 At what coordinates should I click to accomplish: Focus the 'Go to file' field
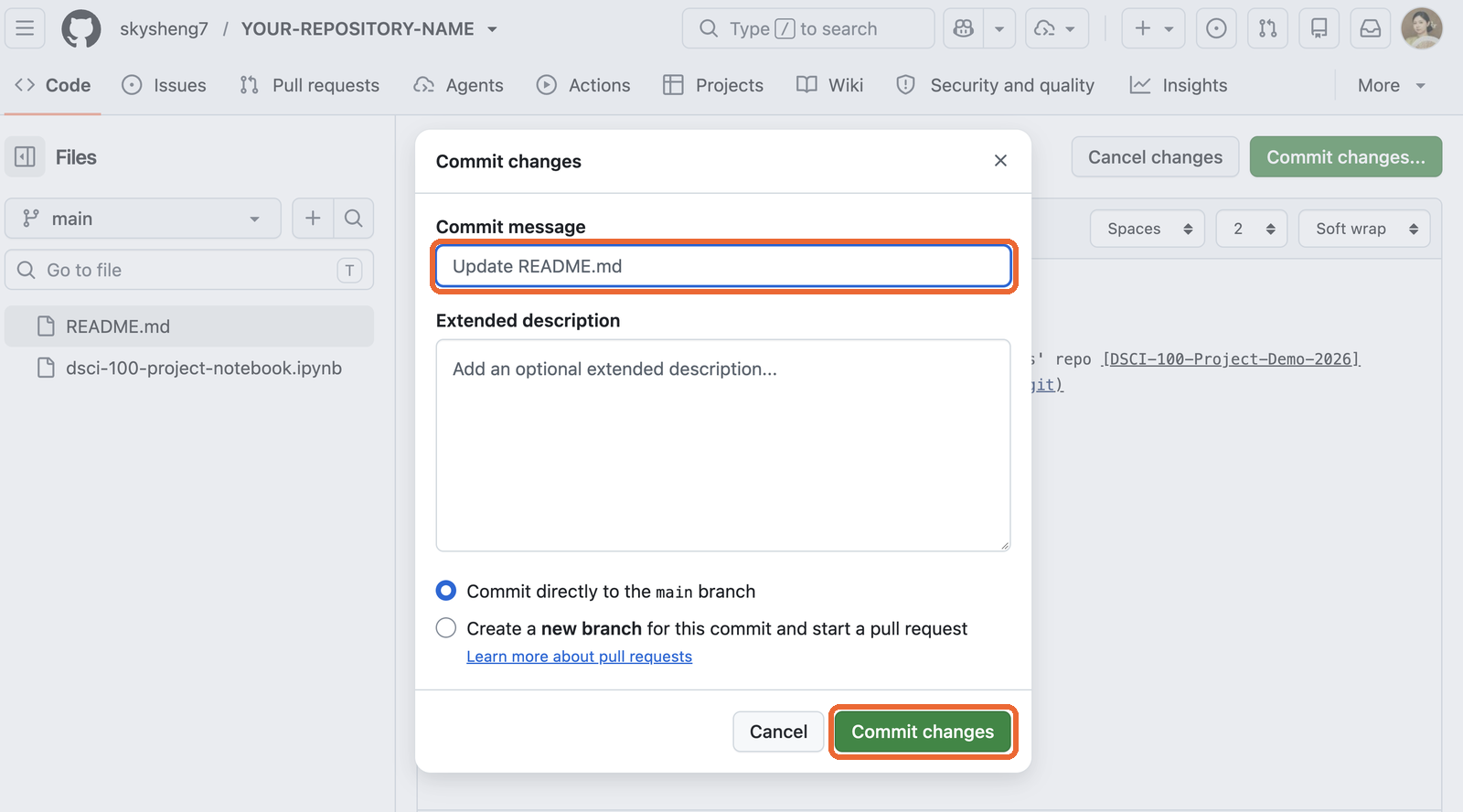[x=189, y=270]
